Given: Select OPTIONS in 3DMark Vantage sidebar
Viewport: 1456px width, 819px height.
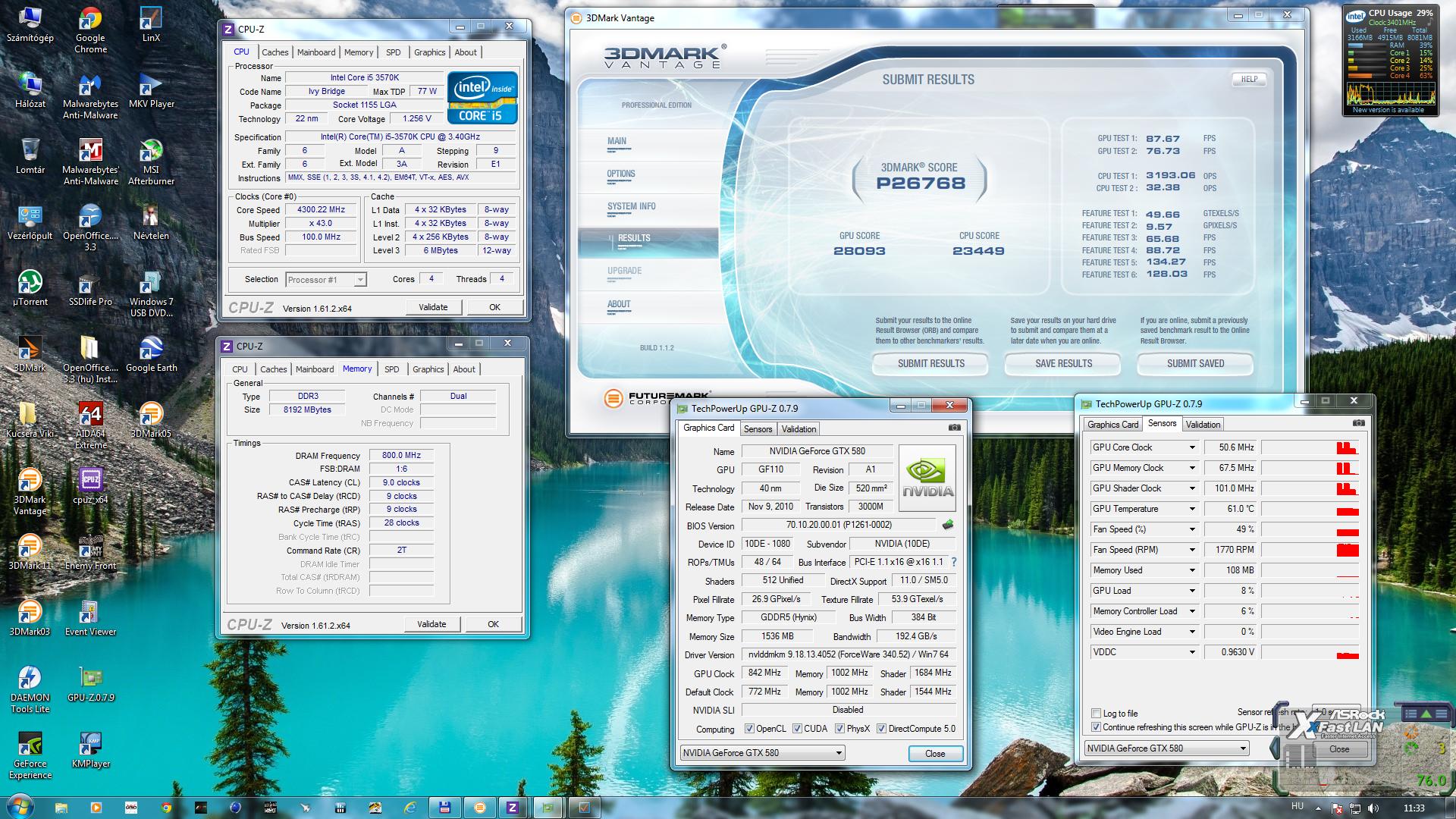Looking at the screenshot, I should click(x=621, y=174).
